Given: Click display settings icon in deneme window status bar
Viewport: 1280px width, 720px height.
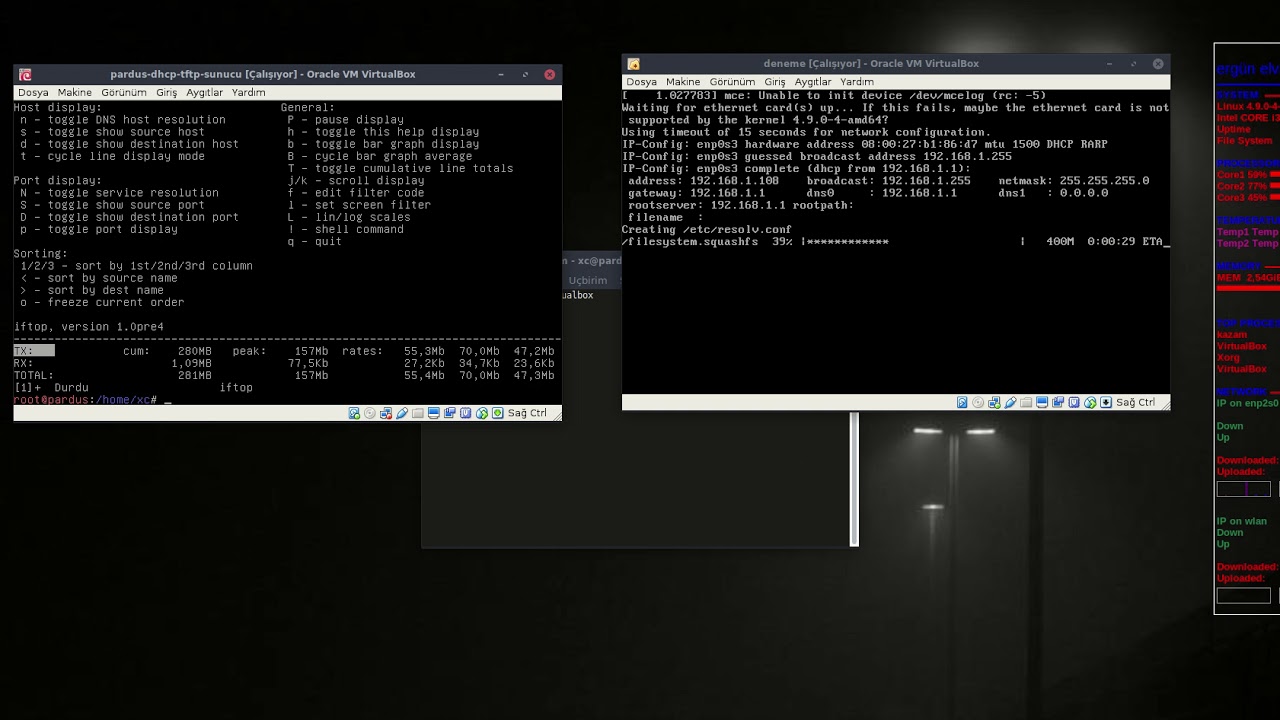Looking at the screenshot, I should click(1042, 402).
